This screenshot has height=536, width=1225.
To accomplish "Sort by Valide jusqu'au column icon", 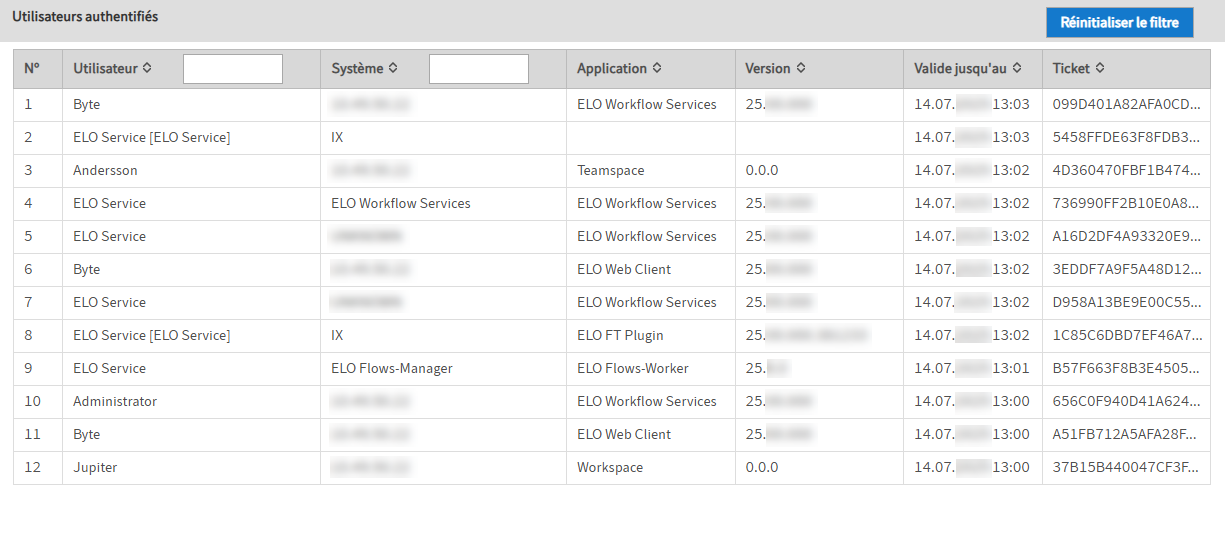I will (x=1017, y=69).
